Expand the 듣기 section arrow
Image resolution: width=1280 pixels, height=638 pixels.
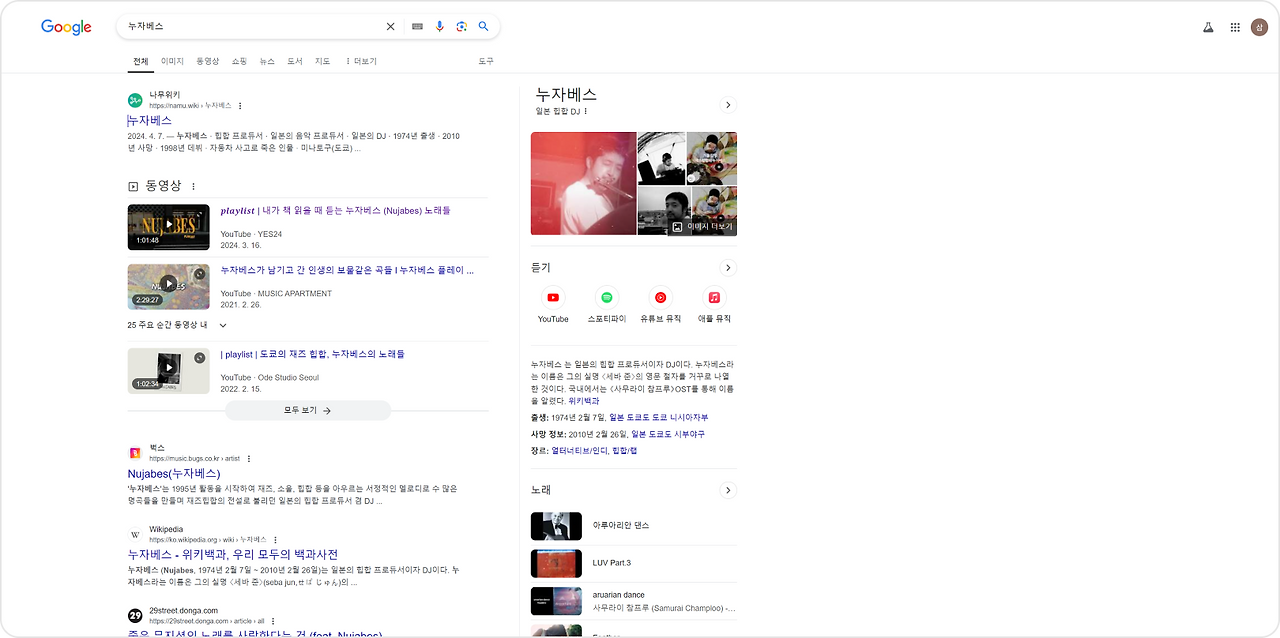pyautogui.click(x=728, y=268)
